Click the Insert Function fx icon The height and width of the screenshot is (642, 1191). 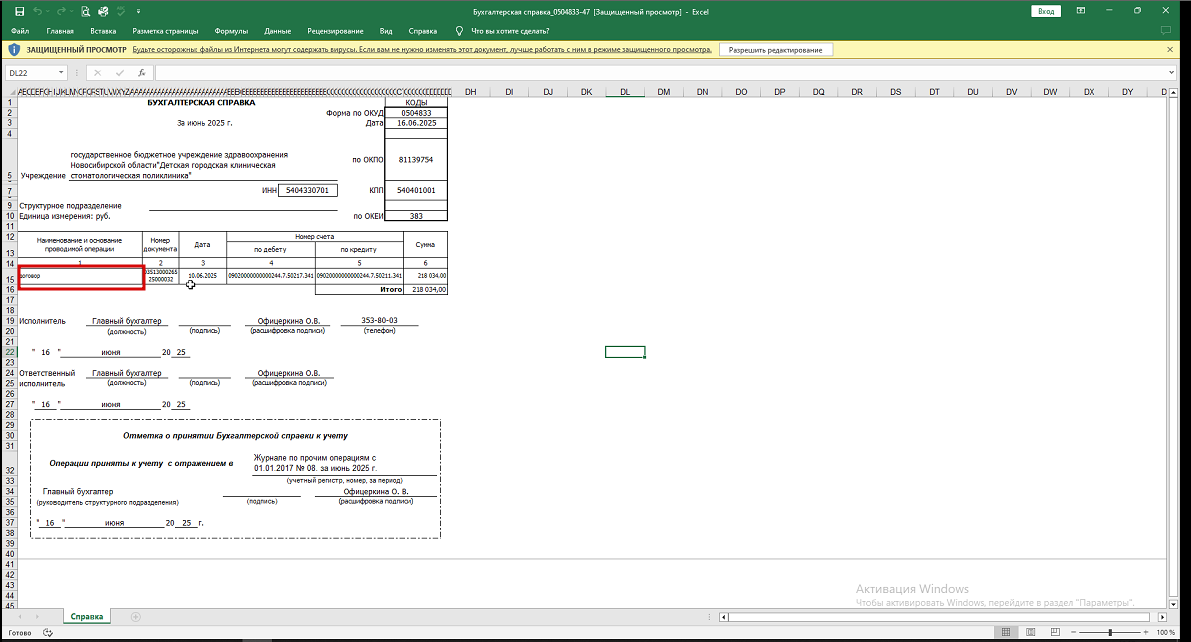[141, 73]
